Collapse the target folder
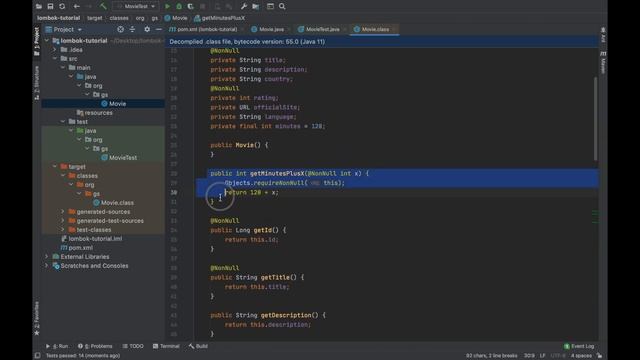This screenshot has height=360, width=640. tap(55, 167)
